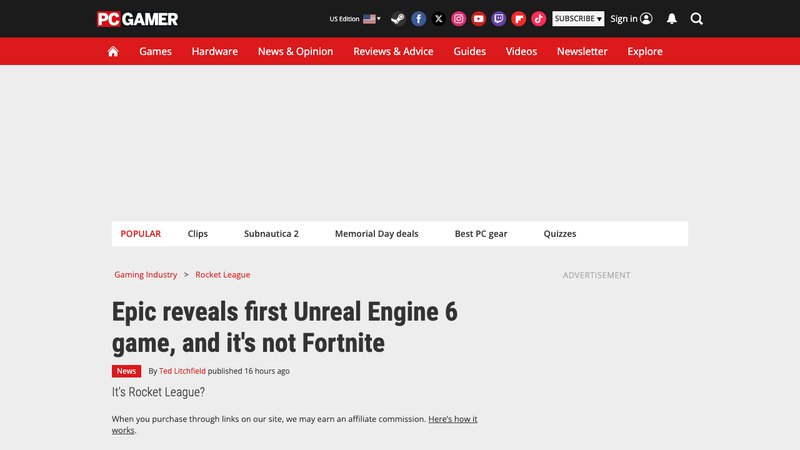Open author Ted Litchfield's page
800x450 pixels.
(182, 371)
